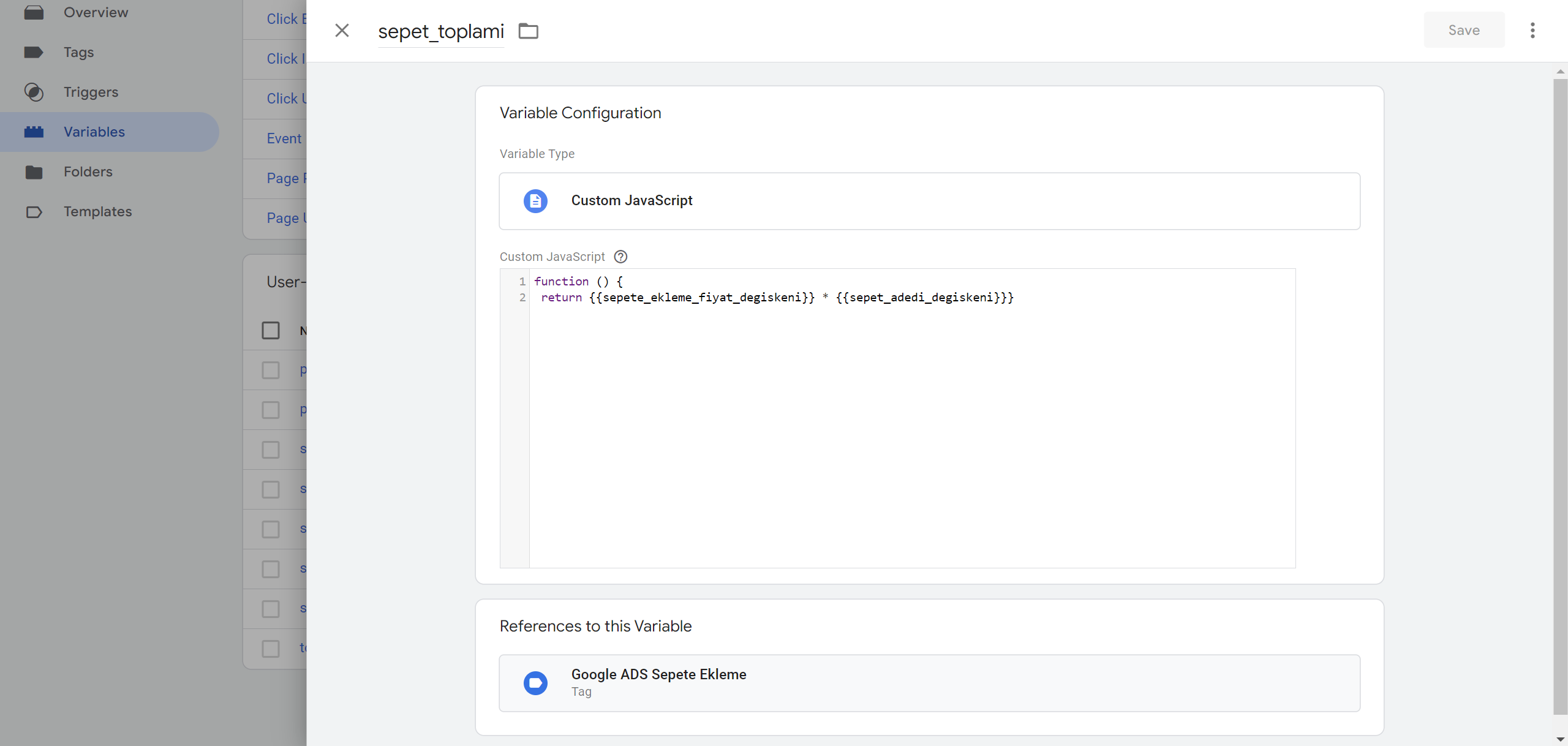Select the Custom JavaScript variable type box
The image size is (1568, 746).
pyautogui.click(x=929, y=201)
